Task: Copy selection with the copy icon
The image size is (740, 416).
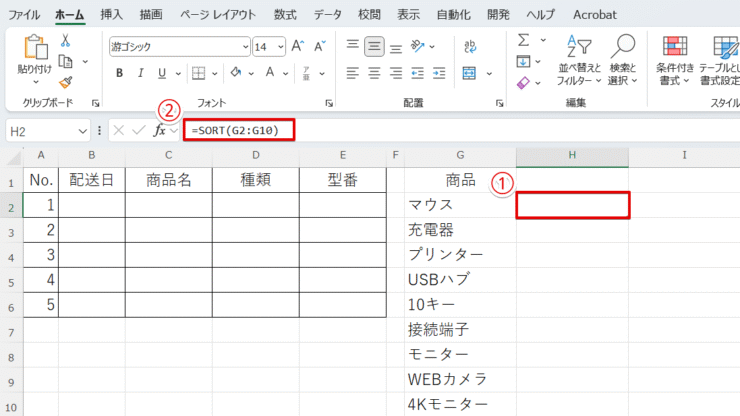Action: coord(65,61)
